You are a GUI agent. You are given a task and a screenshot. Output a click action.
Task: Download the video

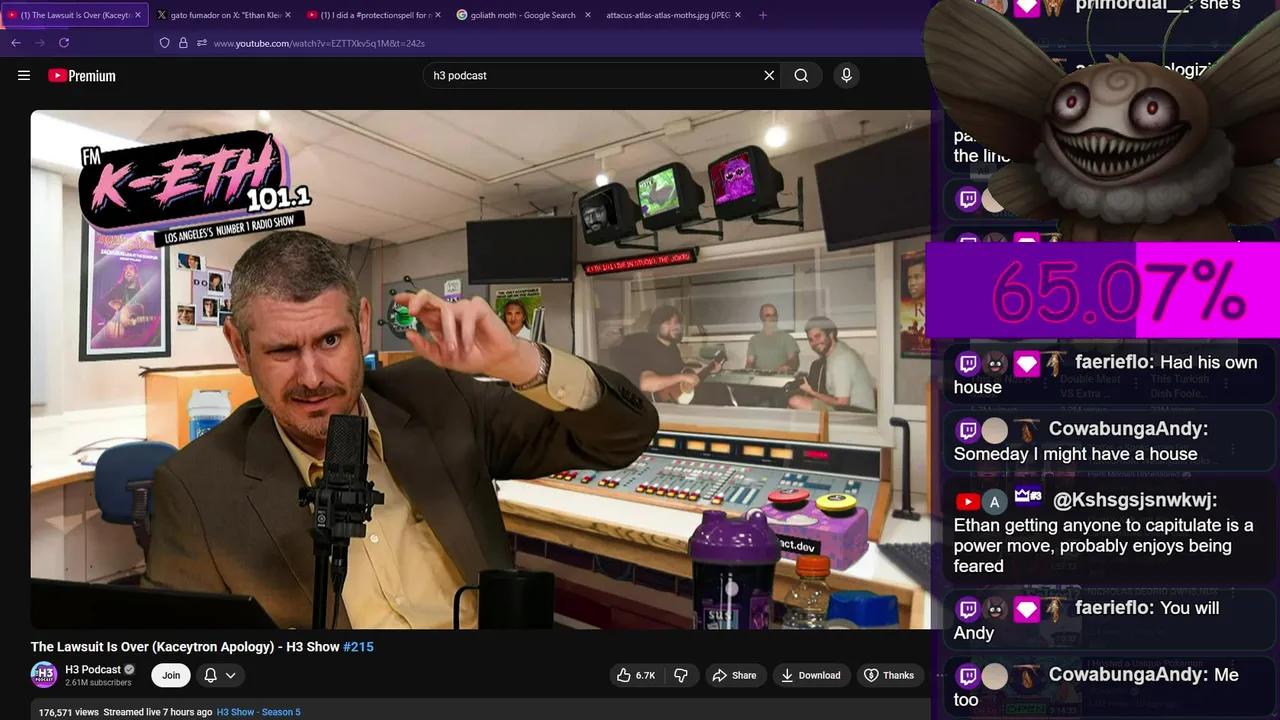(811, 675)
